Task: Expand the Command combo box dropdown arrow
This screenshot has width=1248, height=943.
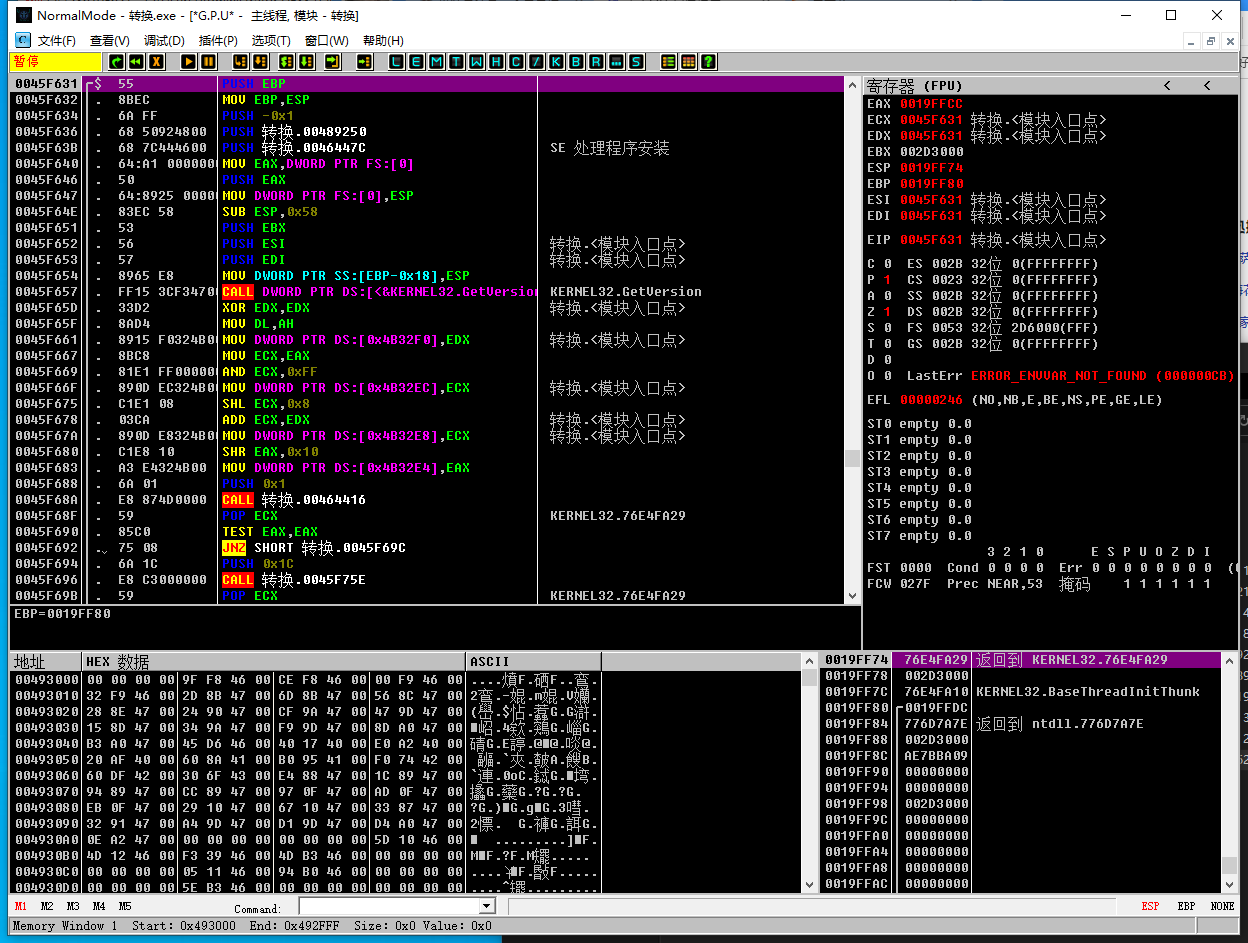Action: pos(487,906)
